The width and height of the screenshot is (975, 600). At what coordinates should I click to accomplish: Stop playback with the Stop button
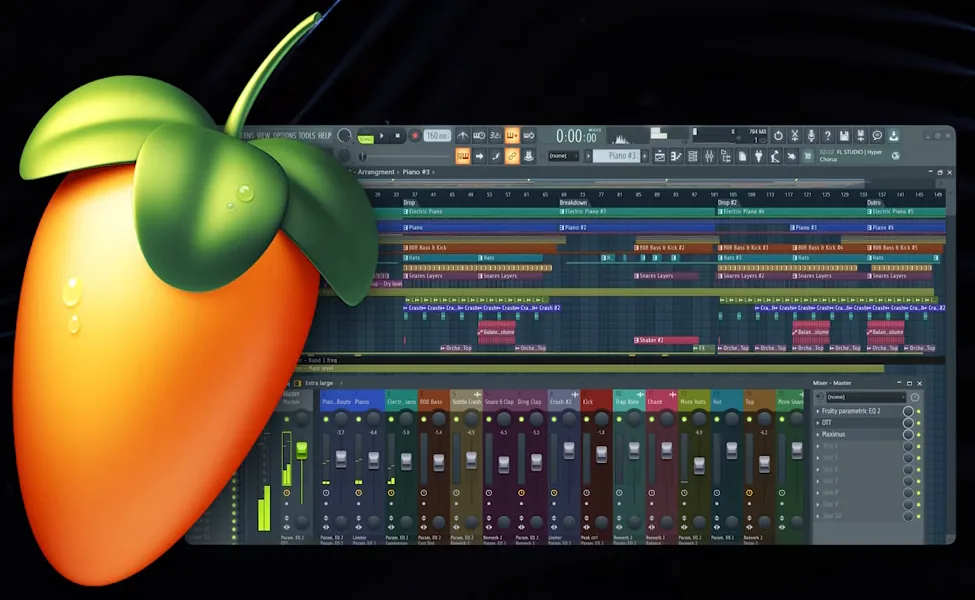398,136
